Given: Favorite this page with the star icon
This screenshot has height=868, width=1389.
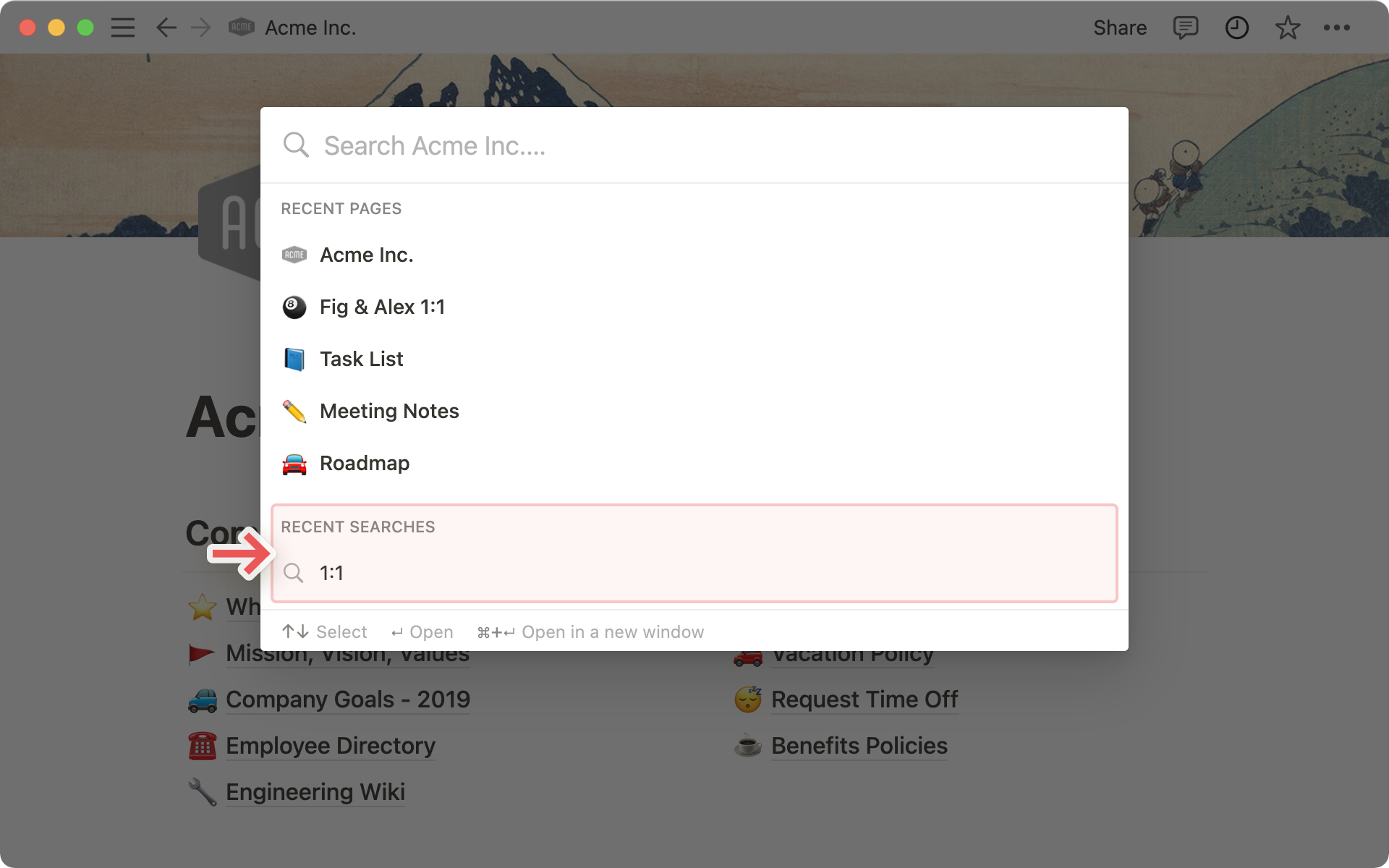Looking at the screenshot, I should tap(1287, 27).
